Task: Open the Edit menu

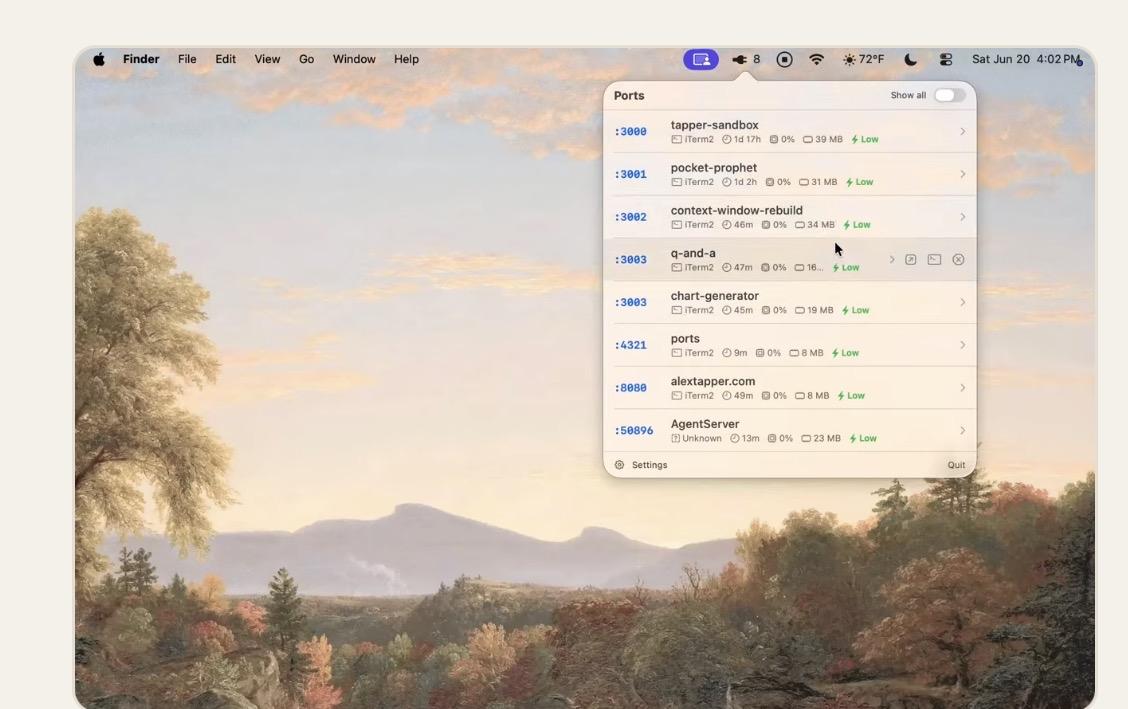Action: [x=225, y=59]
